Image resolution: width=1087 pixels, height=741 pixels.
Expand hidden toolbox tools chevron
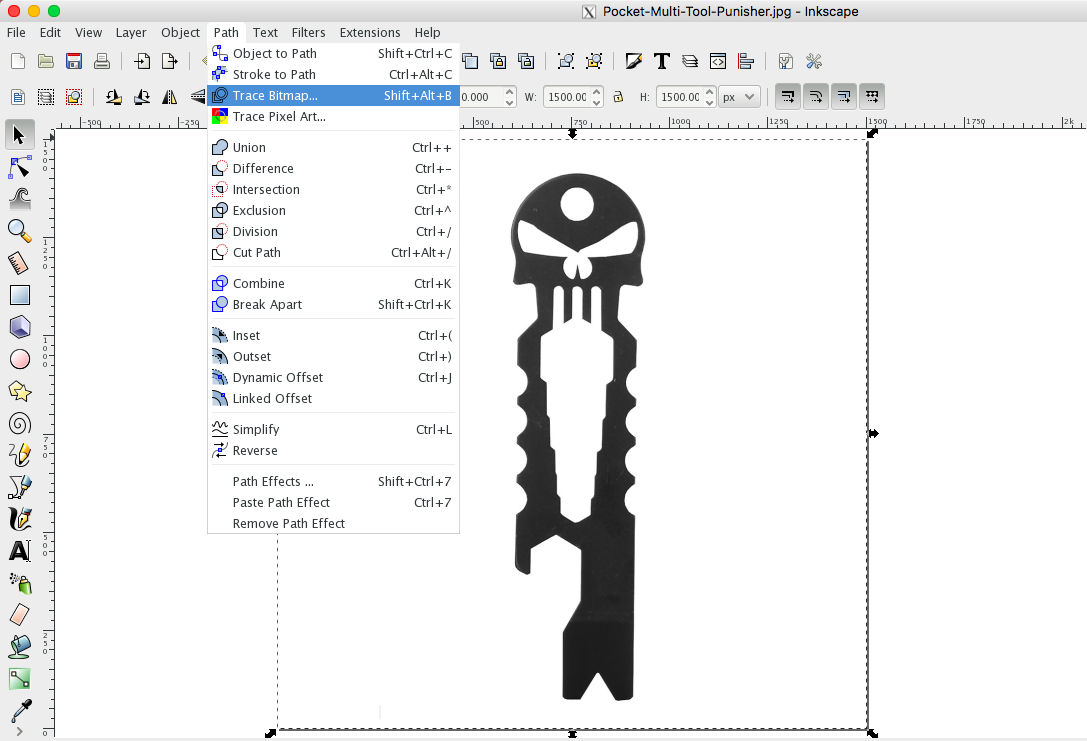click(19, 732)
